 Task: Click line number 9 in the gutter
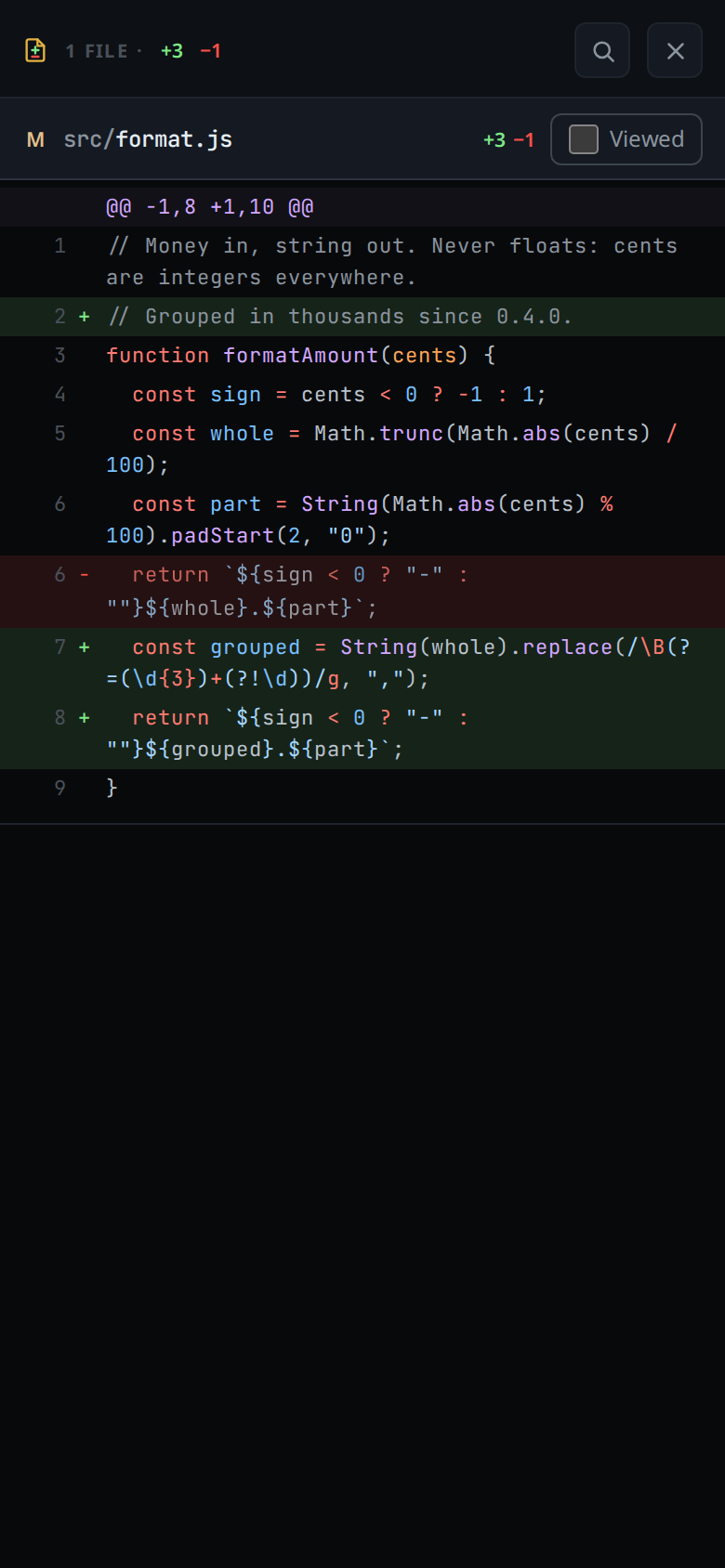[x=59, y=789]
